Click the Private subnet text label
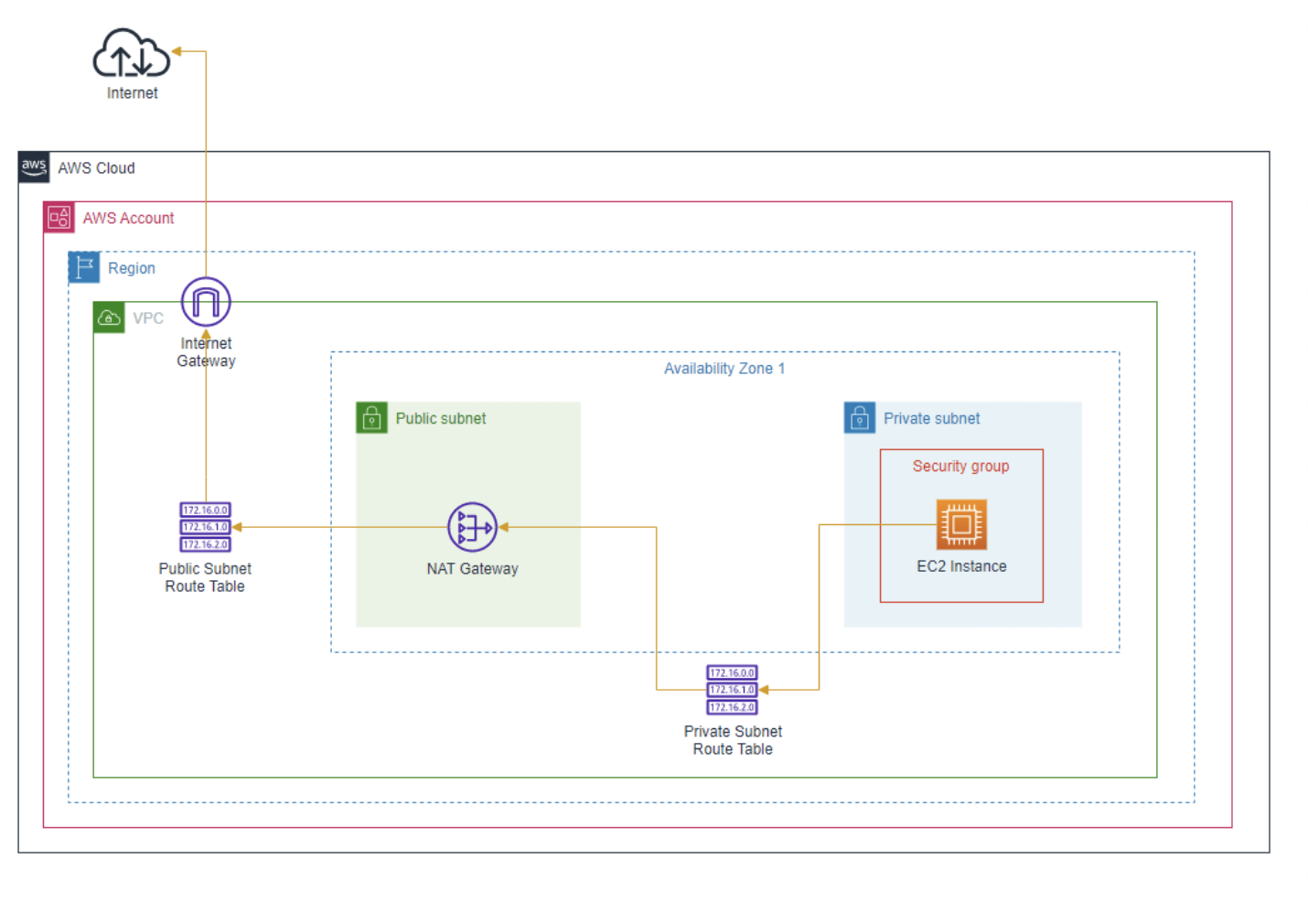The image size is (1308, 924). pos(931,418)
